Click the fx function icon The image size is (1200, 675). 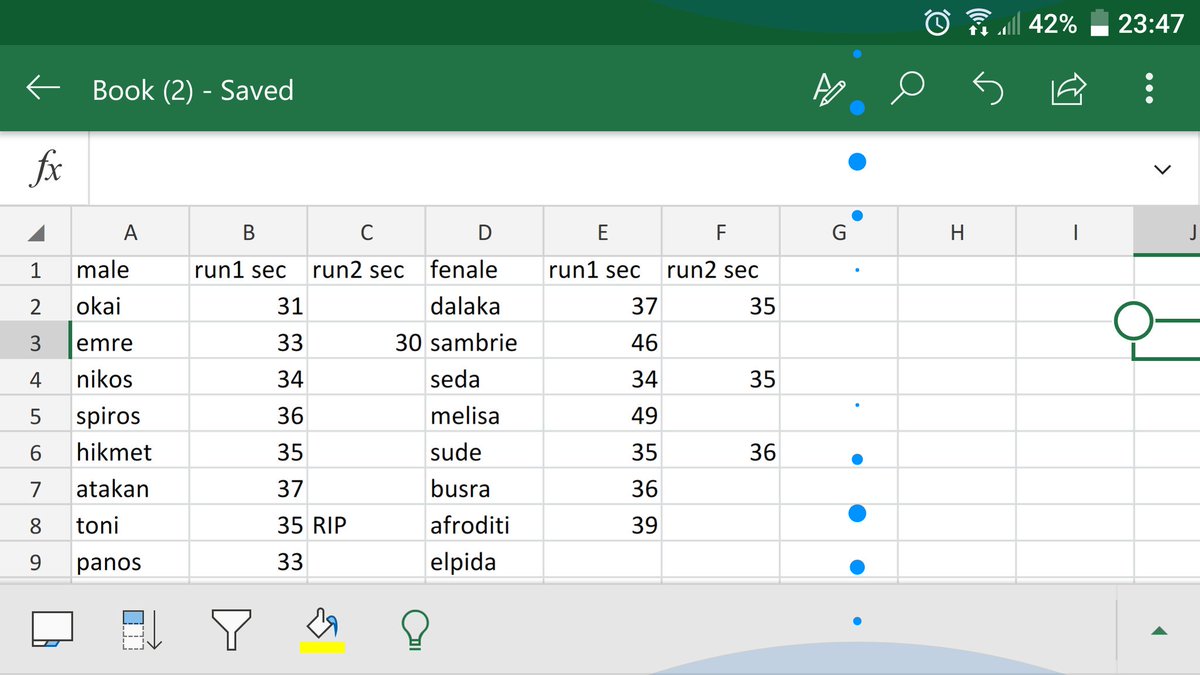(x=44, y=169)
